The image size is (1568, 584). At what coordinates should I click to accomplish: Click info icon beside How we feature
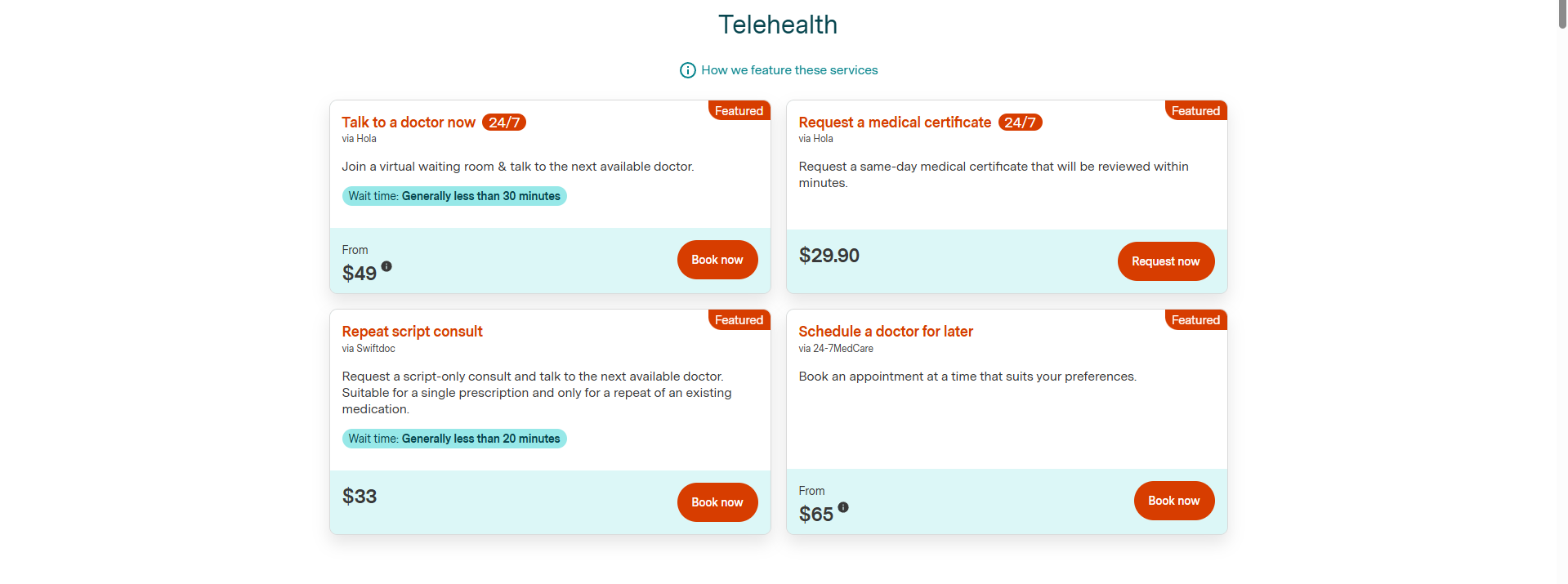click(x=688, y=70)
